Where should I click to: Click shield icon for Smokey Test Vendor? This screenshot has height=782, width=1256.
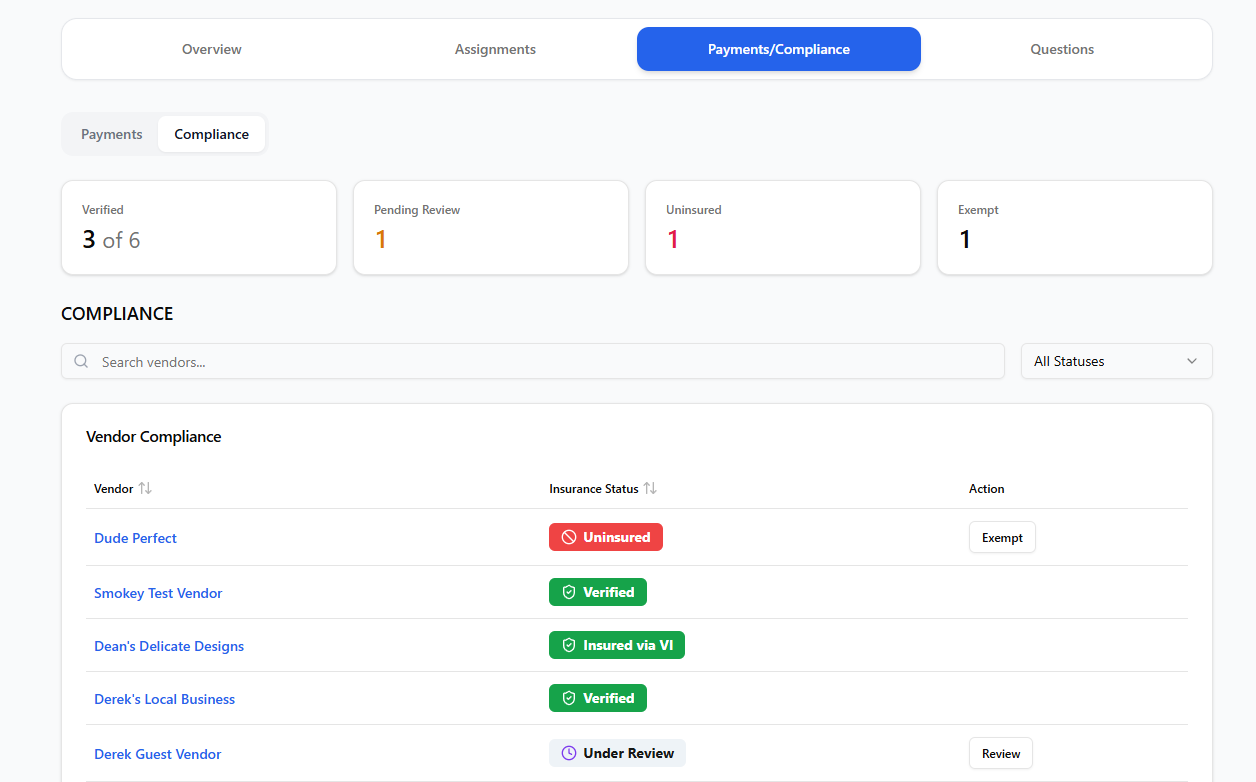[569, 592]
